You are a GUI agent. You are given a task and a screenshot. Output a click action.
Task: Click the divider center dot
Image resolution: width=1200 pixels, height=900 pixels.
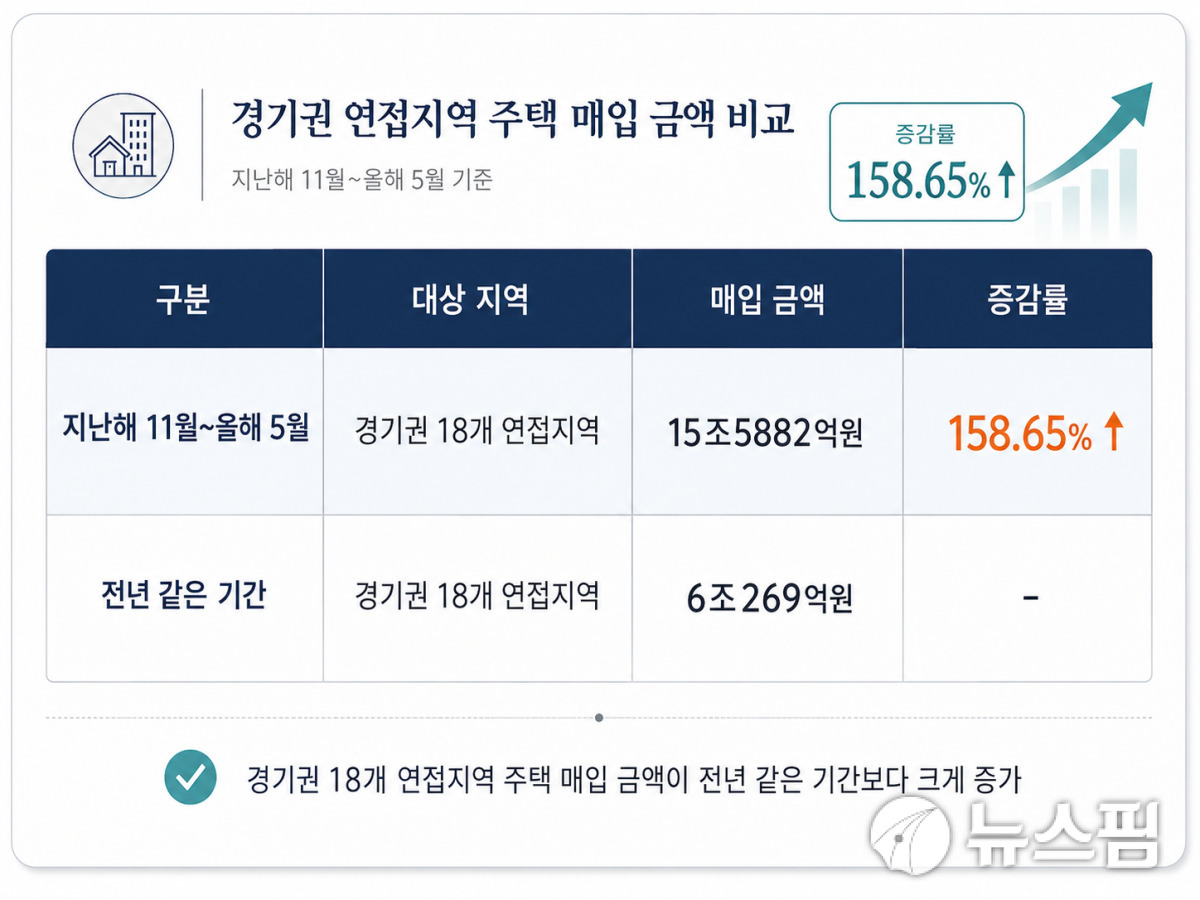(599, 717)
